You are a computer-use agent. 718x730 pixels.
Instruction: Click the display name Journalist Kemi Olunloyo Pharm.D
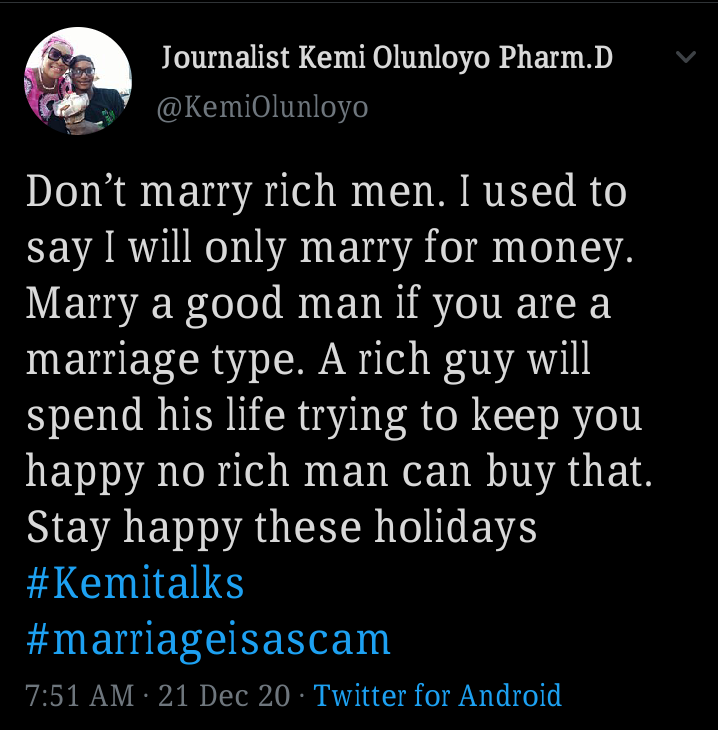coord(387,58)
